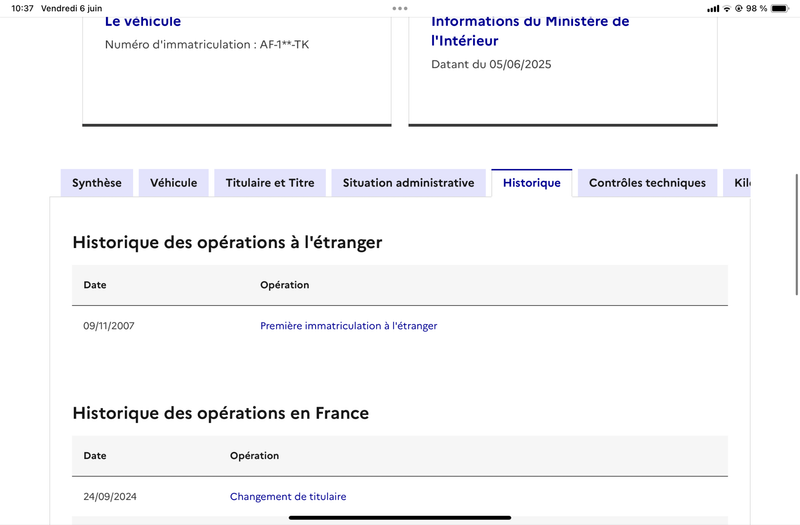Open the 'Changement de titulaire' link

coord(288,496)
